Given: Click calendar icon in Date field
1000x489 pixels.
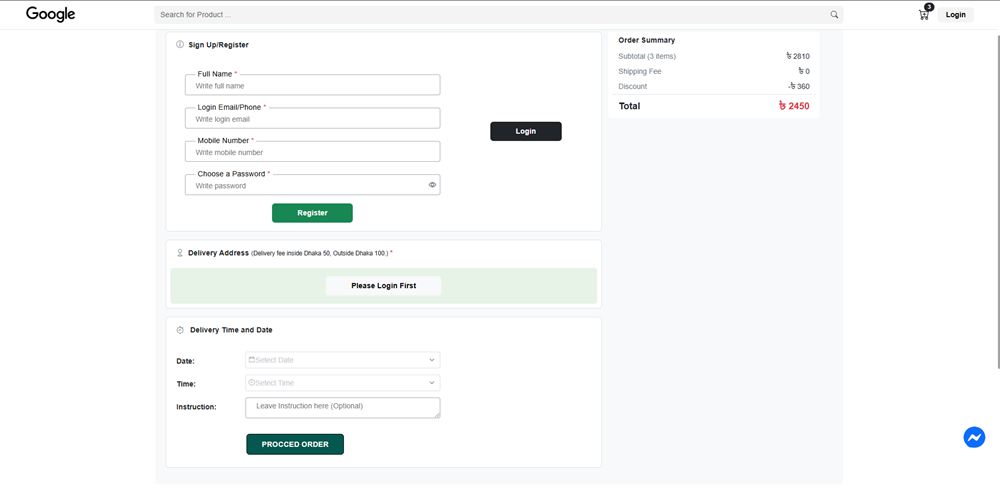Looking at the screenshot, I should pyautogui.click(x=252, y=360).
